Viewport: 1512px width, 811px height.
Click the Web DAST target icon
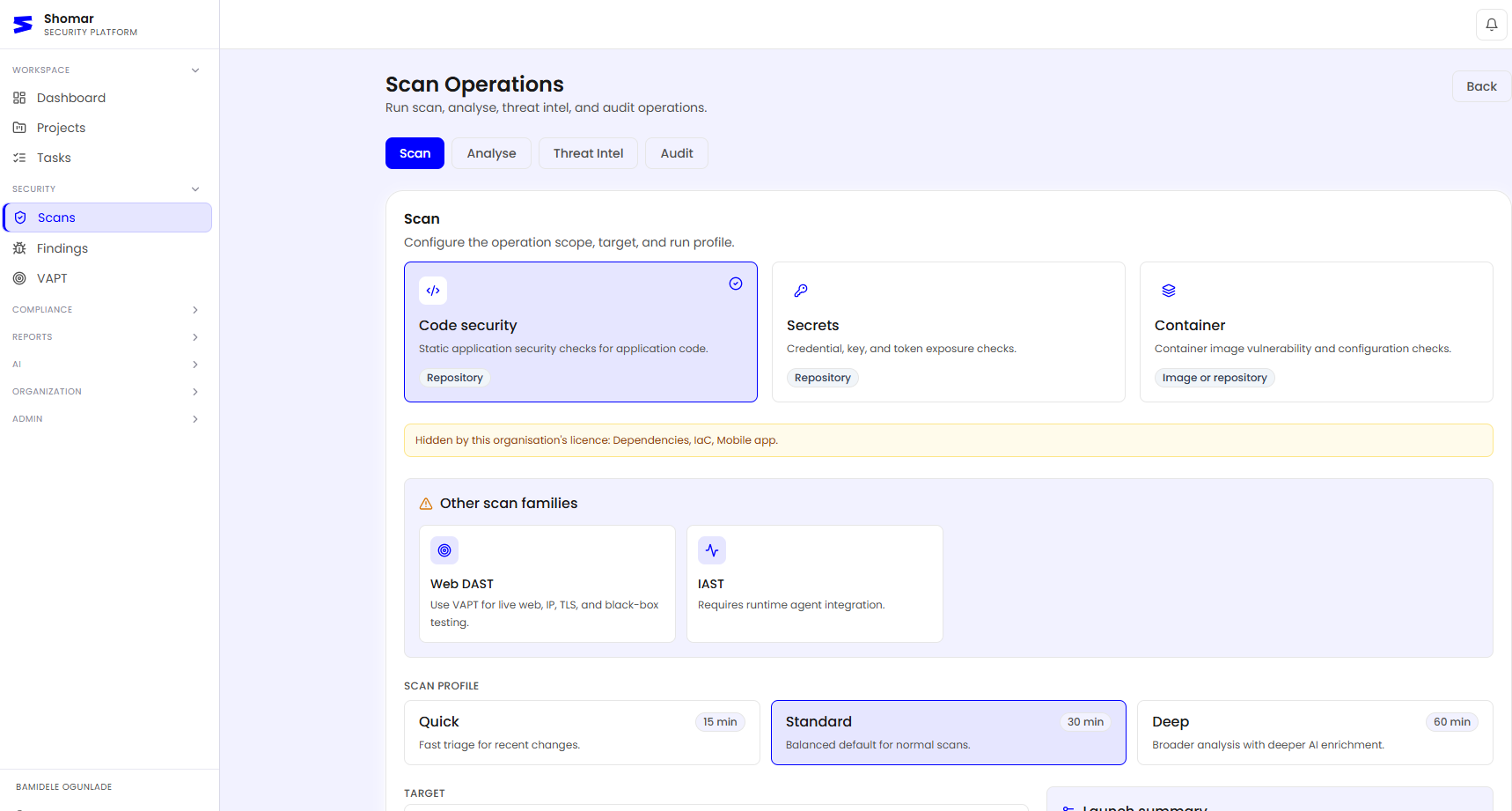coord(444,550)
